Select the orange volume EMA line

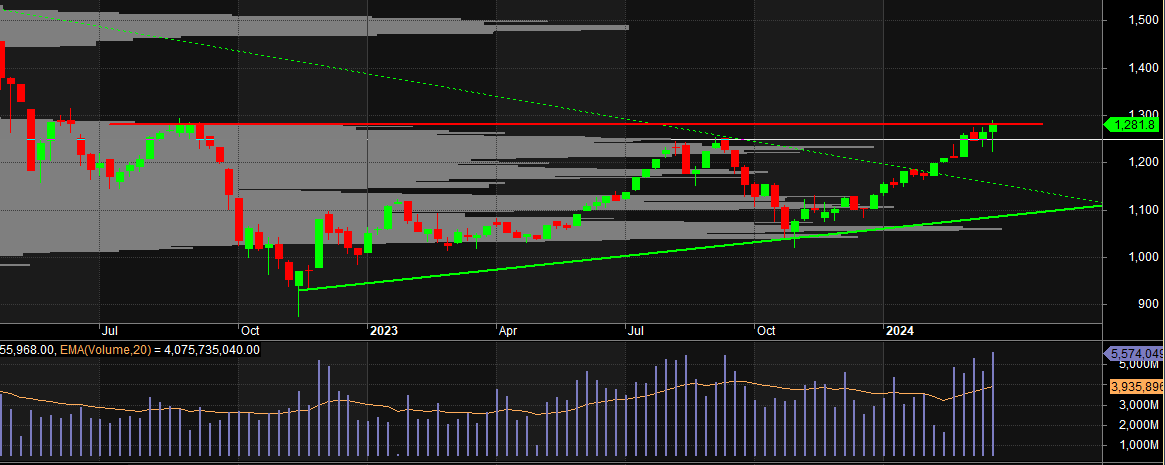coord(700,383)
